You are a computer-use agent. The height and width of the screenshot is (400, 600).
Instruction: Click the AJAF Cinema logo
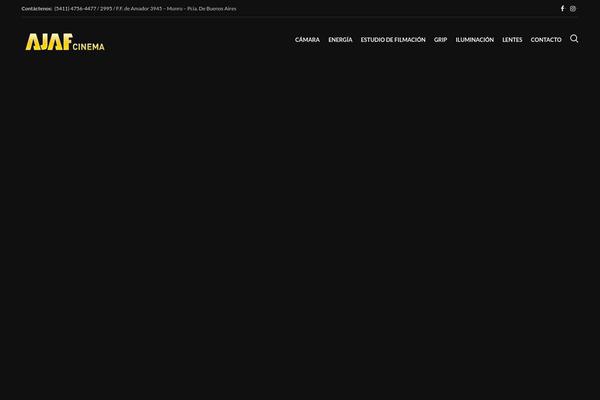click(x=65, y=42)
